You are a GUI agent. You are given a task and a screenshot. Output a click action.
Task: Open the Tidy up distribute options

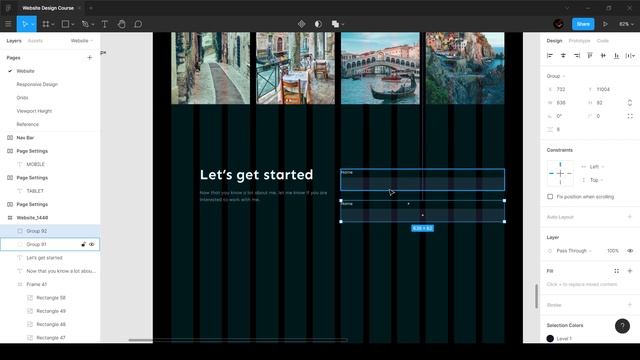[x=631, y=56]
